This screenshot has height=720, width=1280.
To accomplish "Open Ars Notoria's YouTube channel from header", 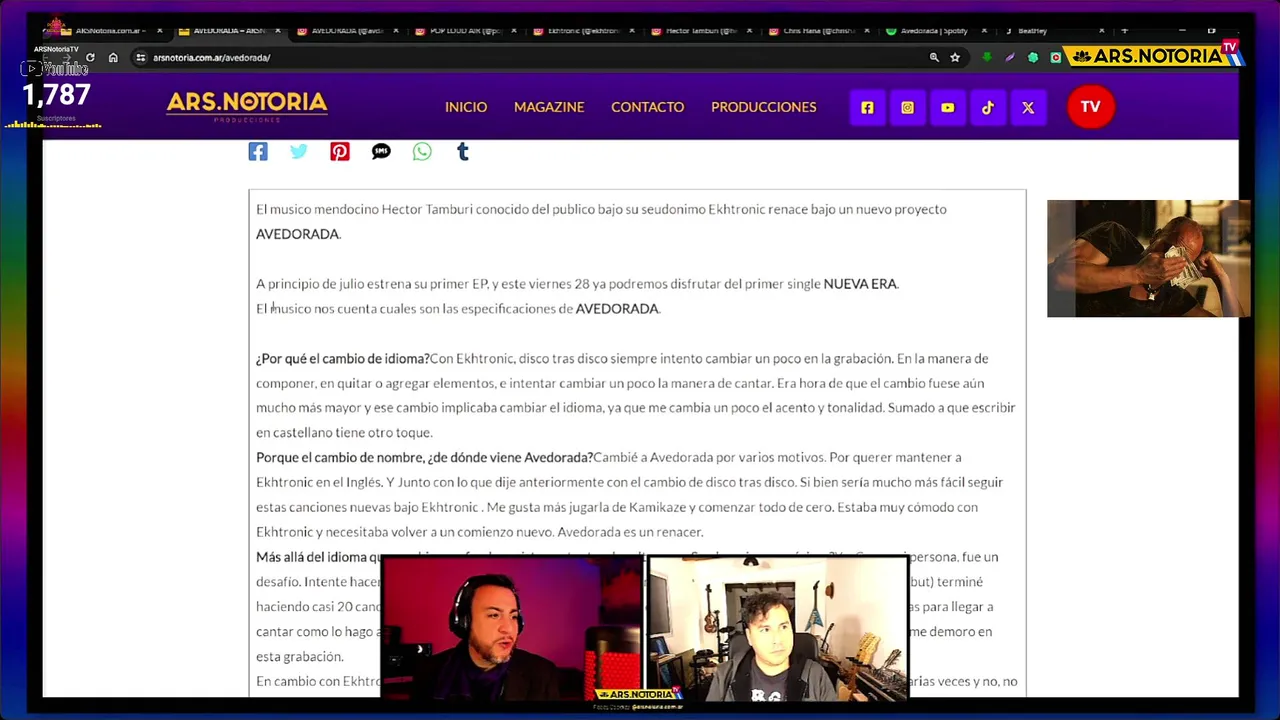I will tap(947, 107).
